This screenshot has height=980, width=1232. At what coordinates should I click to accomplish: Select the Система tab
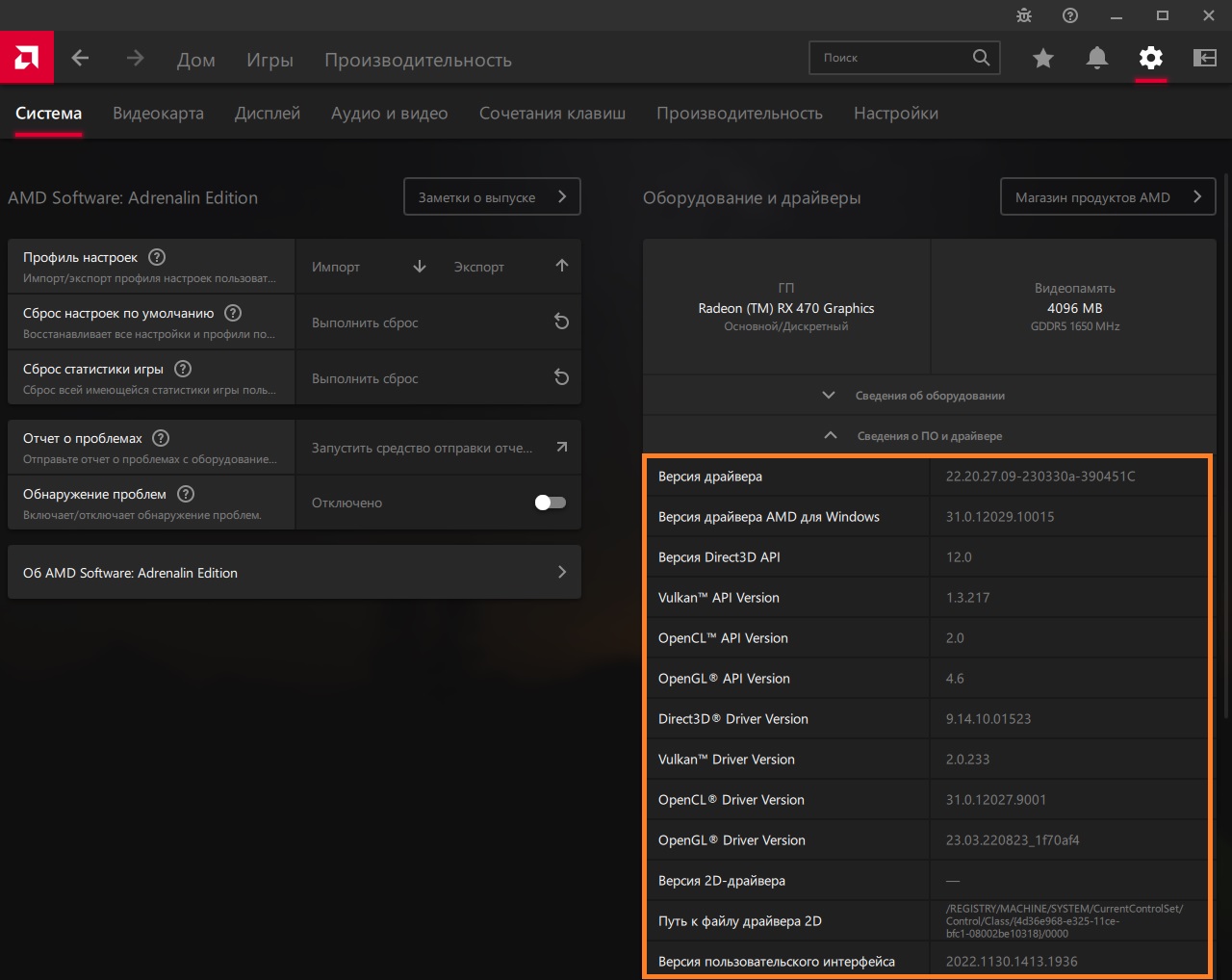pyautogui.click(x=48, y=114)
